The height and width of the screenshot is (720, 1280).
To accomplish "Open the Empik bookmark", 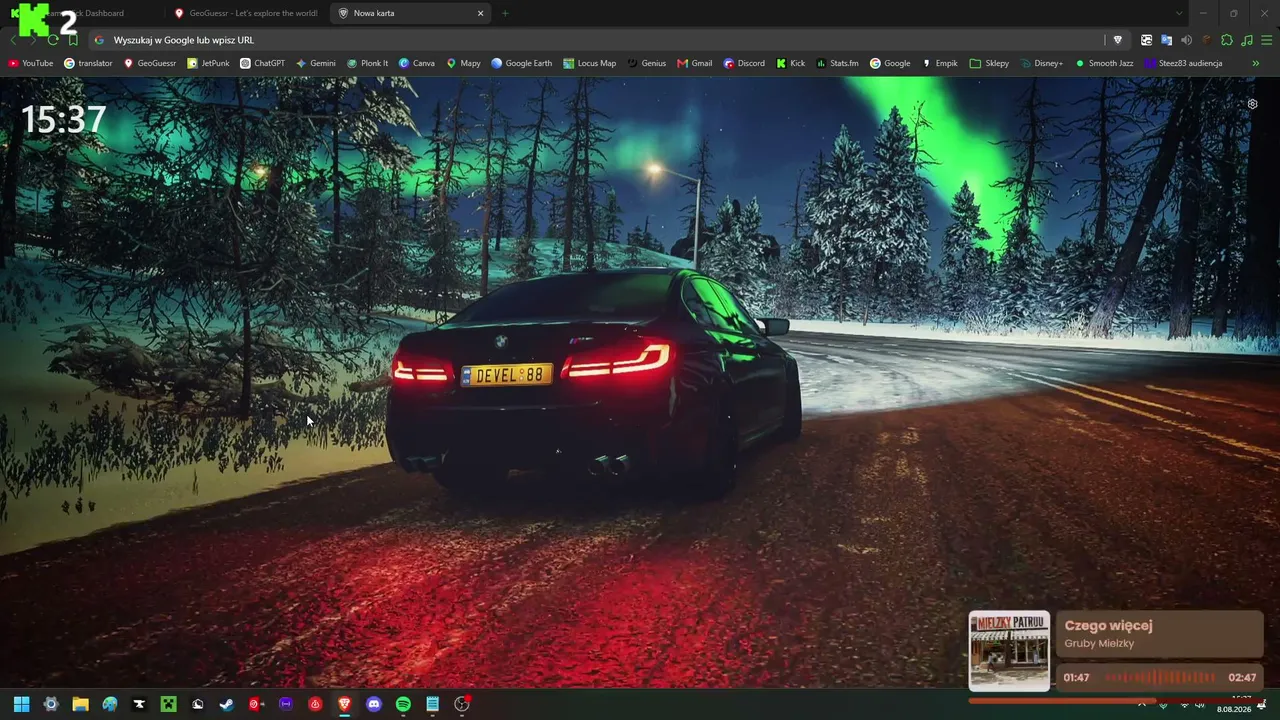I will click(x=939, y=63).
